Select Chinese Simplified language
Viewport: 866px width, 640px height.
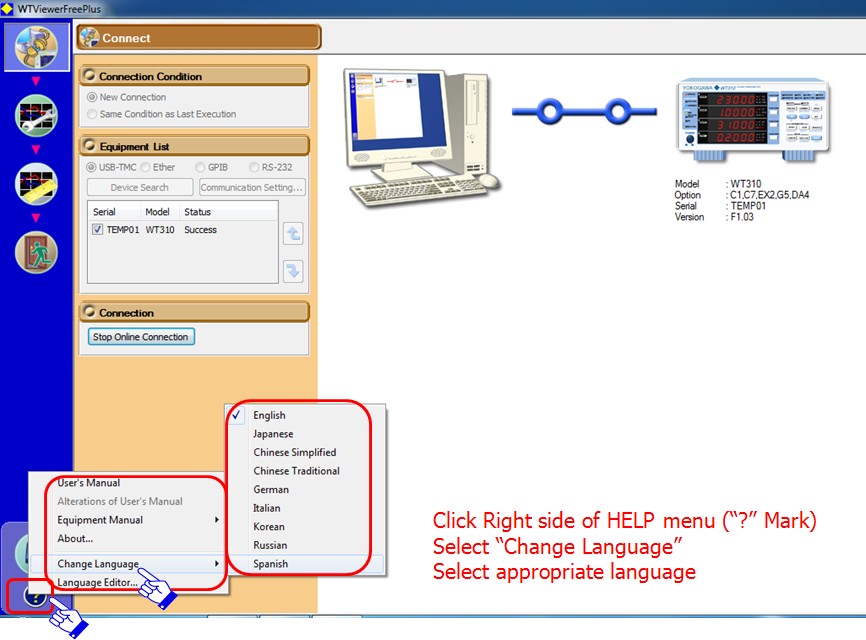[x=305, y=452]
